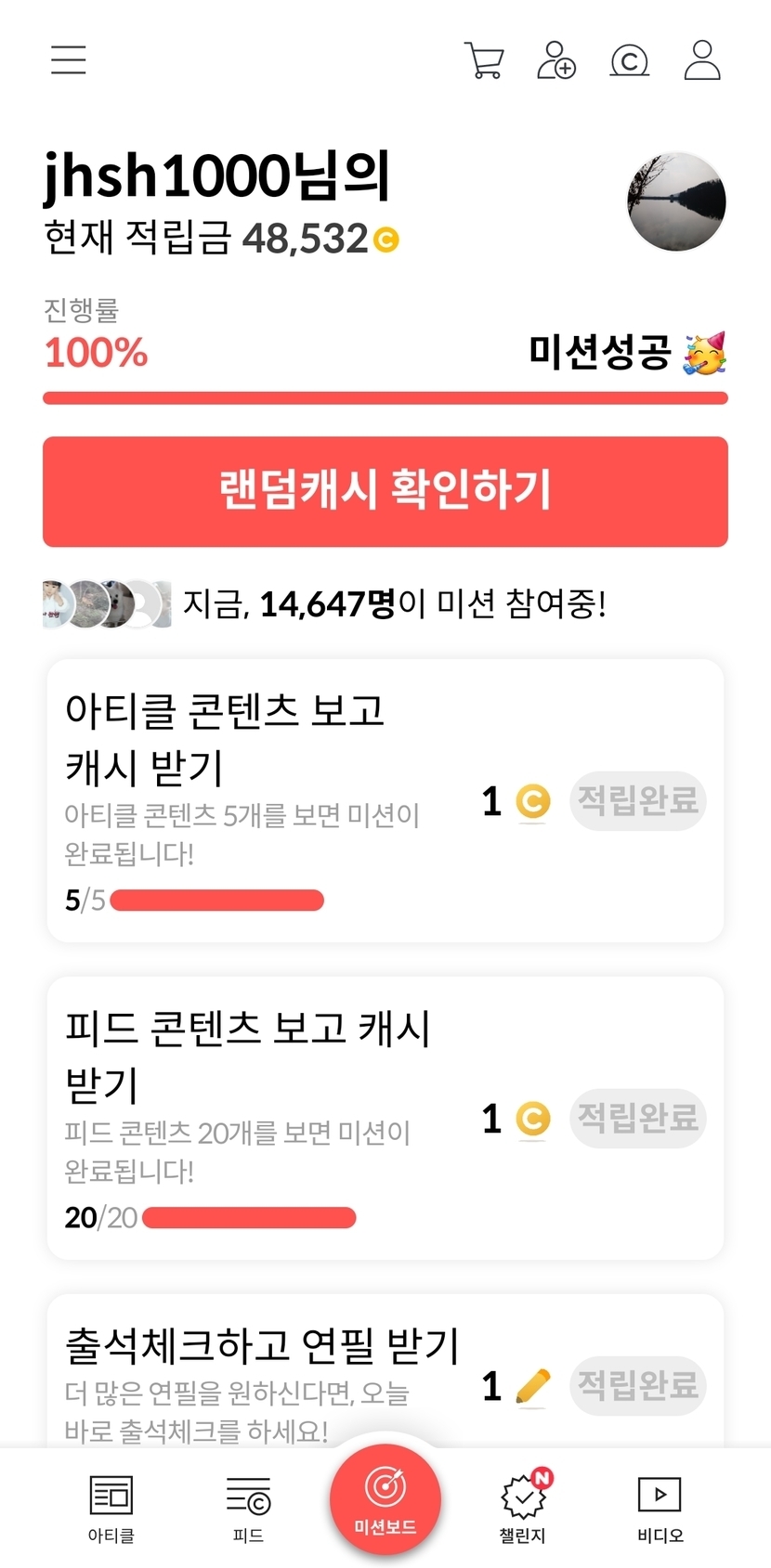Viewport: 771px width, 1568px height.
Task: Tap the add friend icon
Action: pos(556,61)
